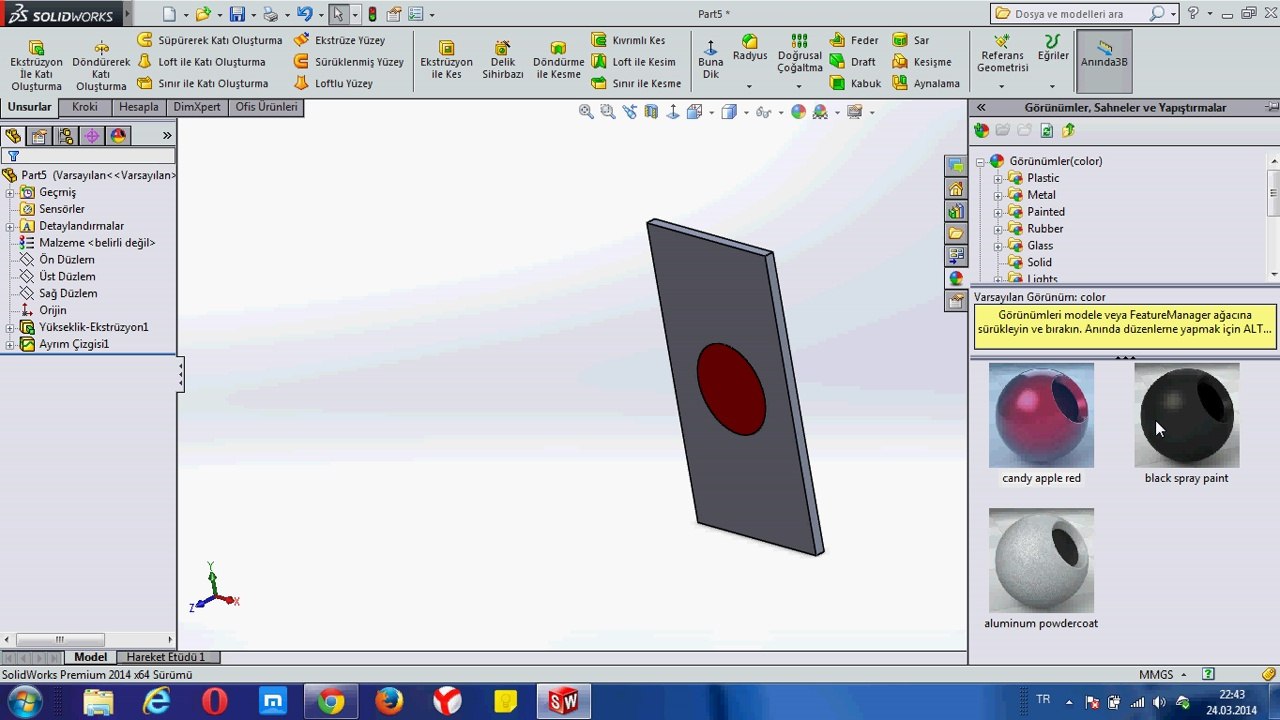Expand Painted appearances folder
The image size is (1280, 720).
tap(998, 212)
